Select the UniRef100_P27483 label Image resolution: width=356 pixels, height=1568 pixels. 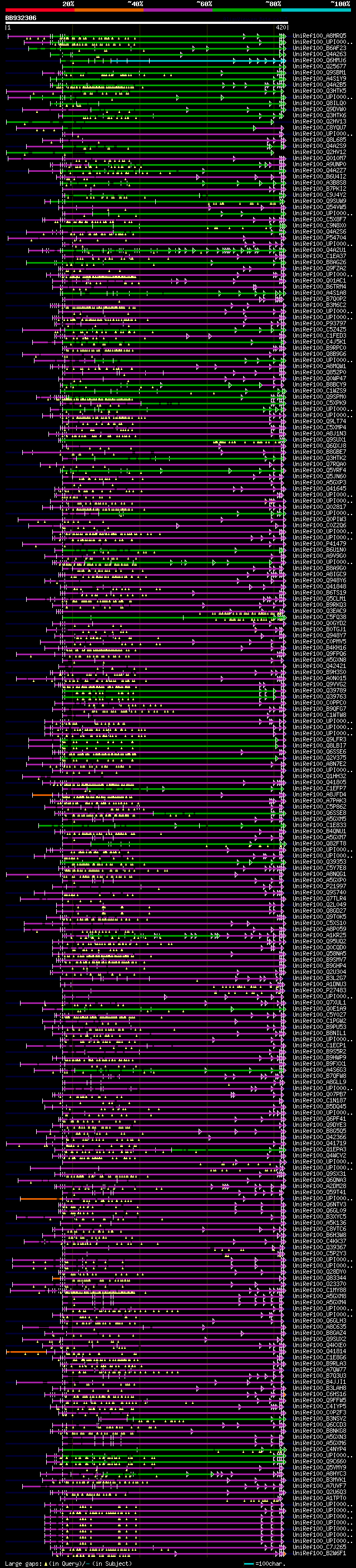pyautogui.click(x=319, y=990)
